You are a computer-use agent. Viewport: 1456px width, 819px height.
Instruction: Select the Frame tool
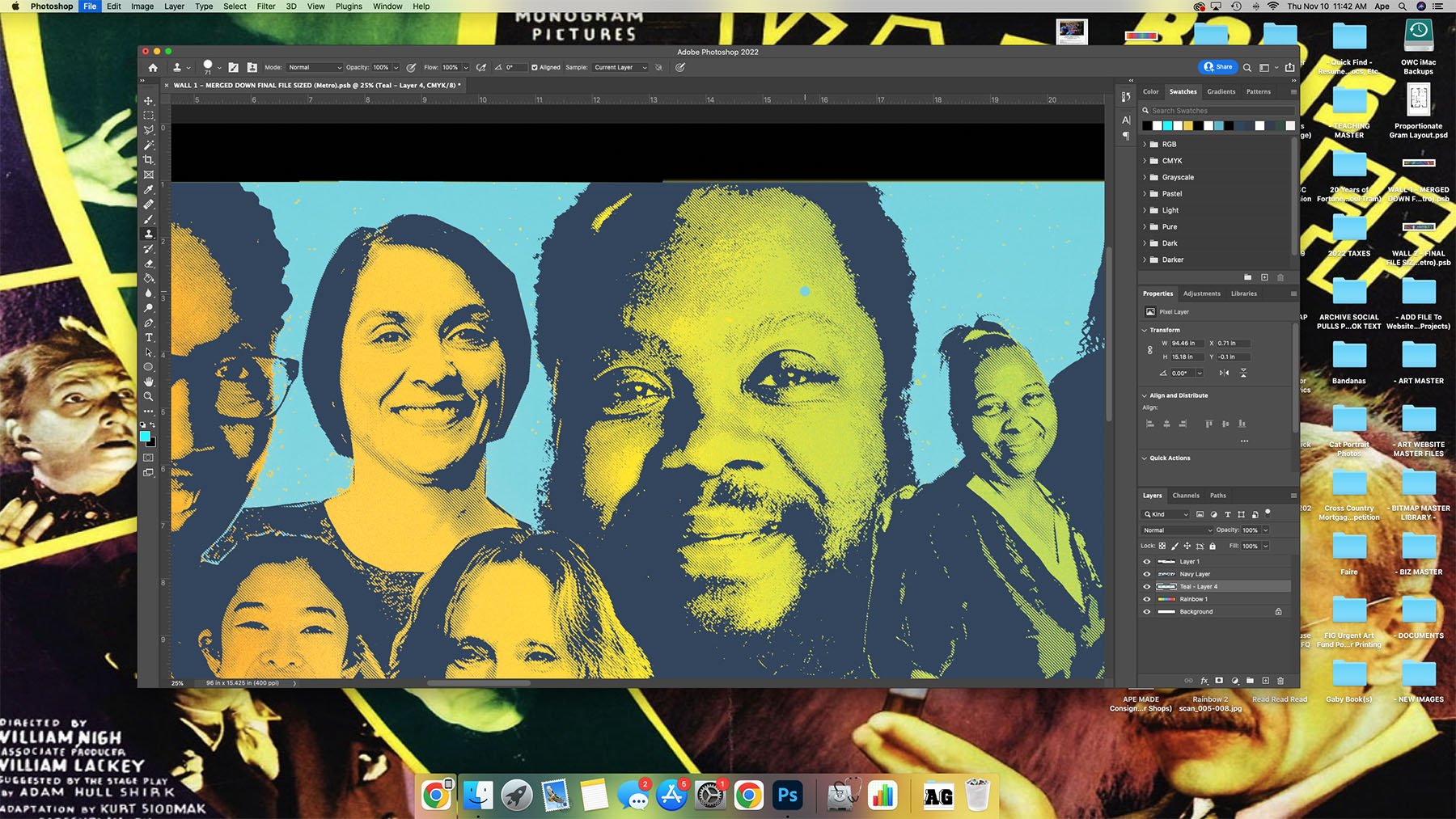(x=148, y=175)
